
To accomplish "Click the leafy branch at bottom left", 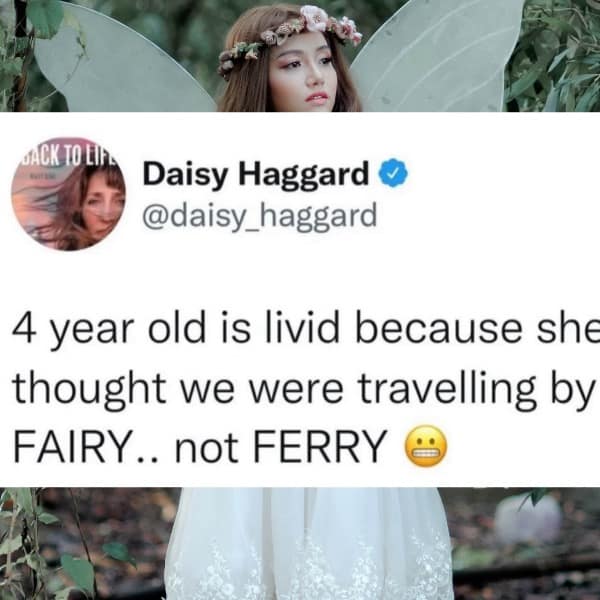I will click(42, 543).
